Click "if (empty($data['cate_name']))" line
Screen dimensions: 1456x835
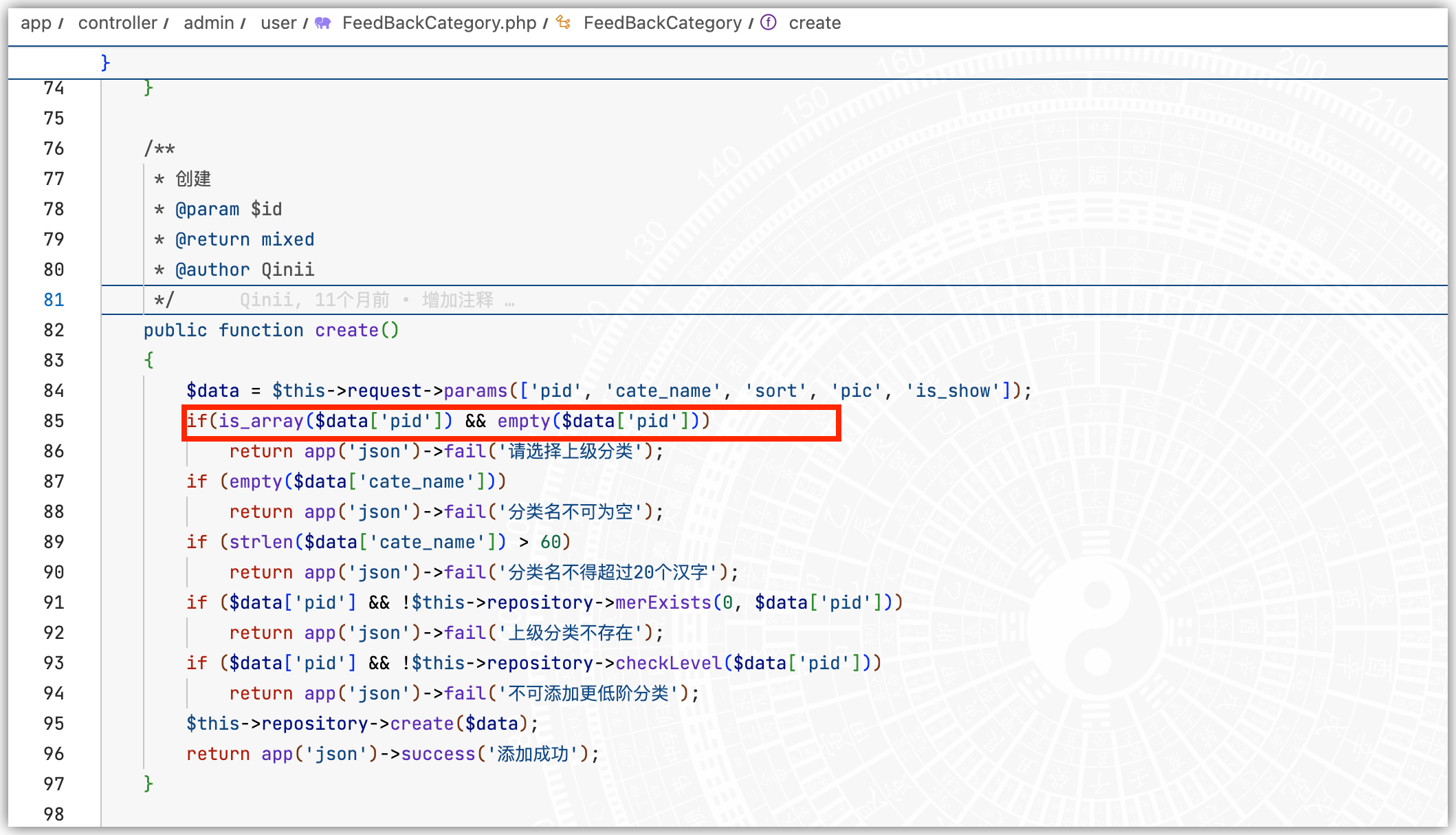(346, 481)
